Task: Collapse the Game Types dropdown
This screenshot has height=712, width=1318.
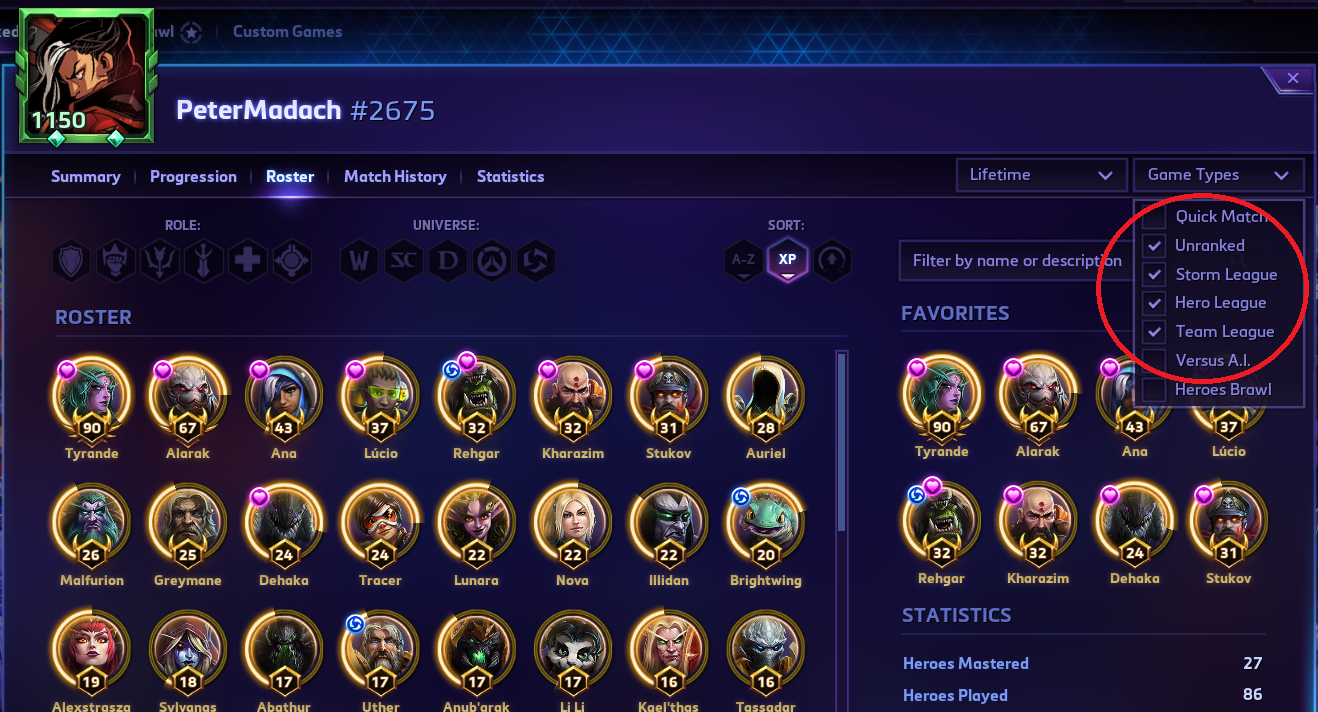Action: 1218,175
